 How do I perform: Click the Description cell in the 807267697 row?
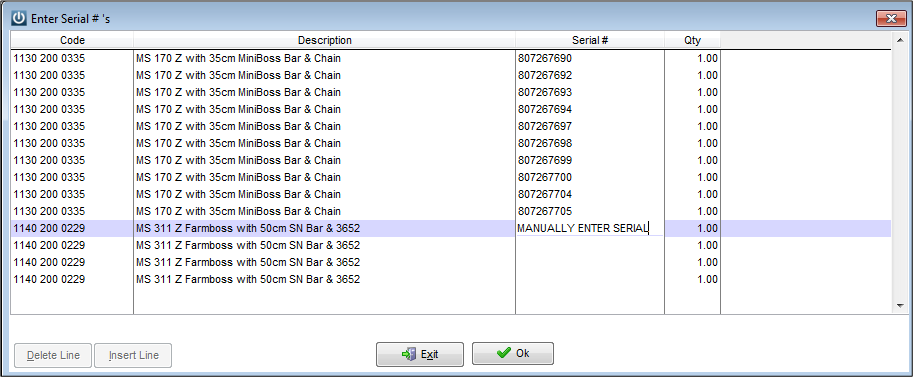[324, 126]
